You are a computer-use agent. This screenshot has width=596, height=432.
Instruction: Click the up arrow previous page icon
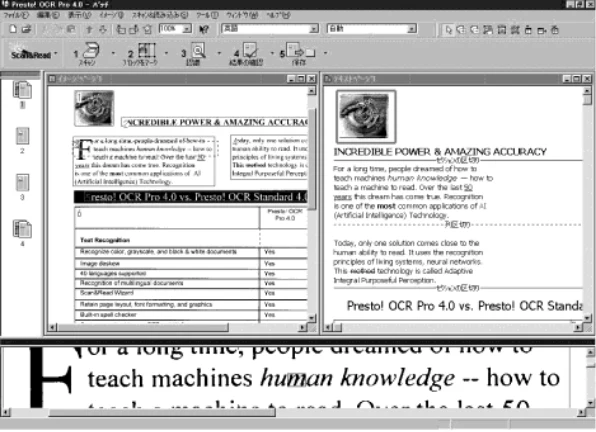pos(89,29)
